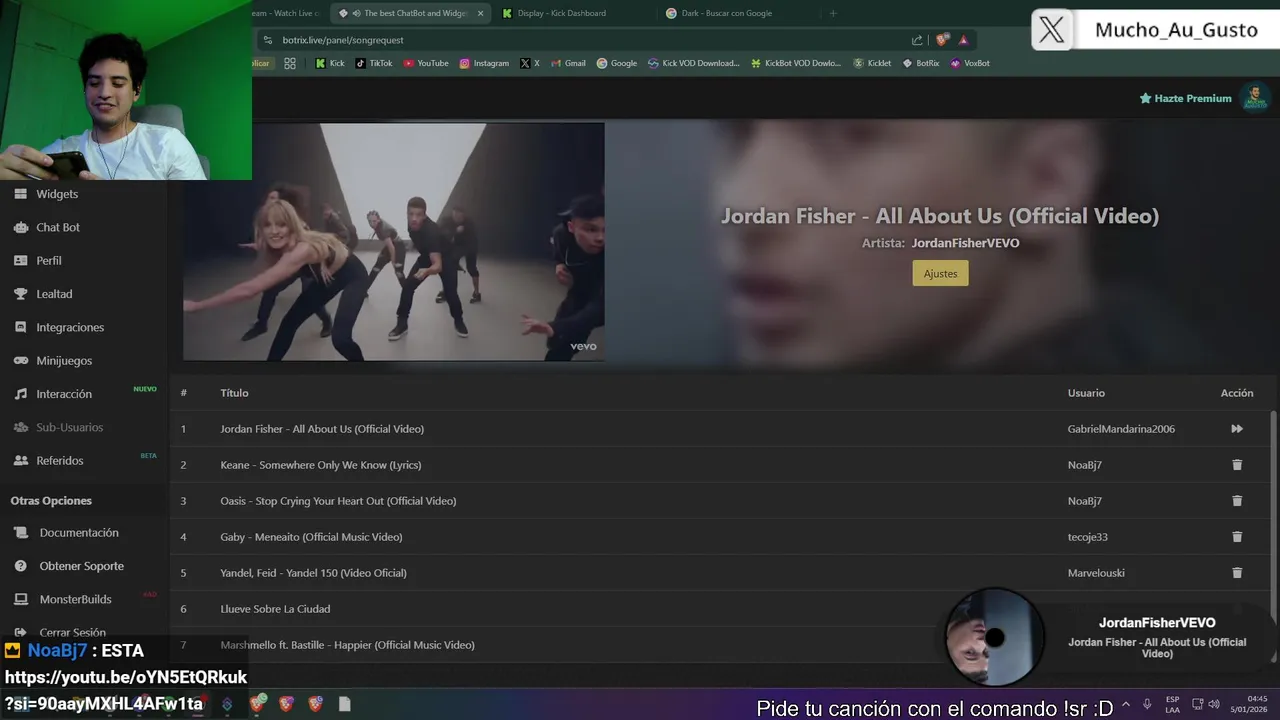Open the X bookmark
Screen dimensions: 1280x720
pos(530,63)
